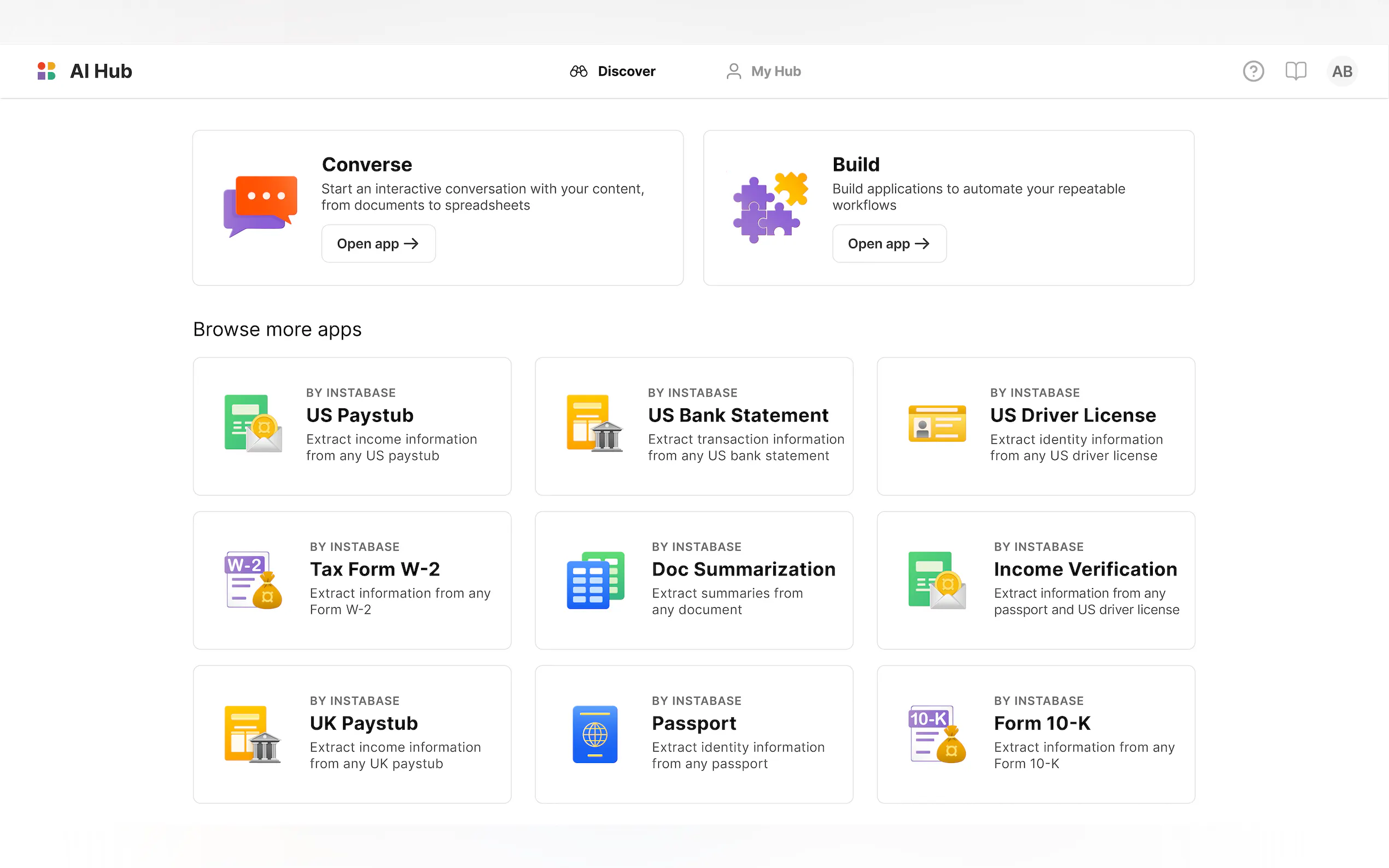Select the US Bank Statement app card
The height and width of the screenshot is (868, 1389).
pyautogui.click(x=693, y=426)
